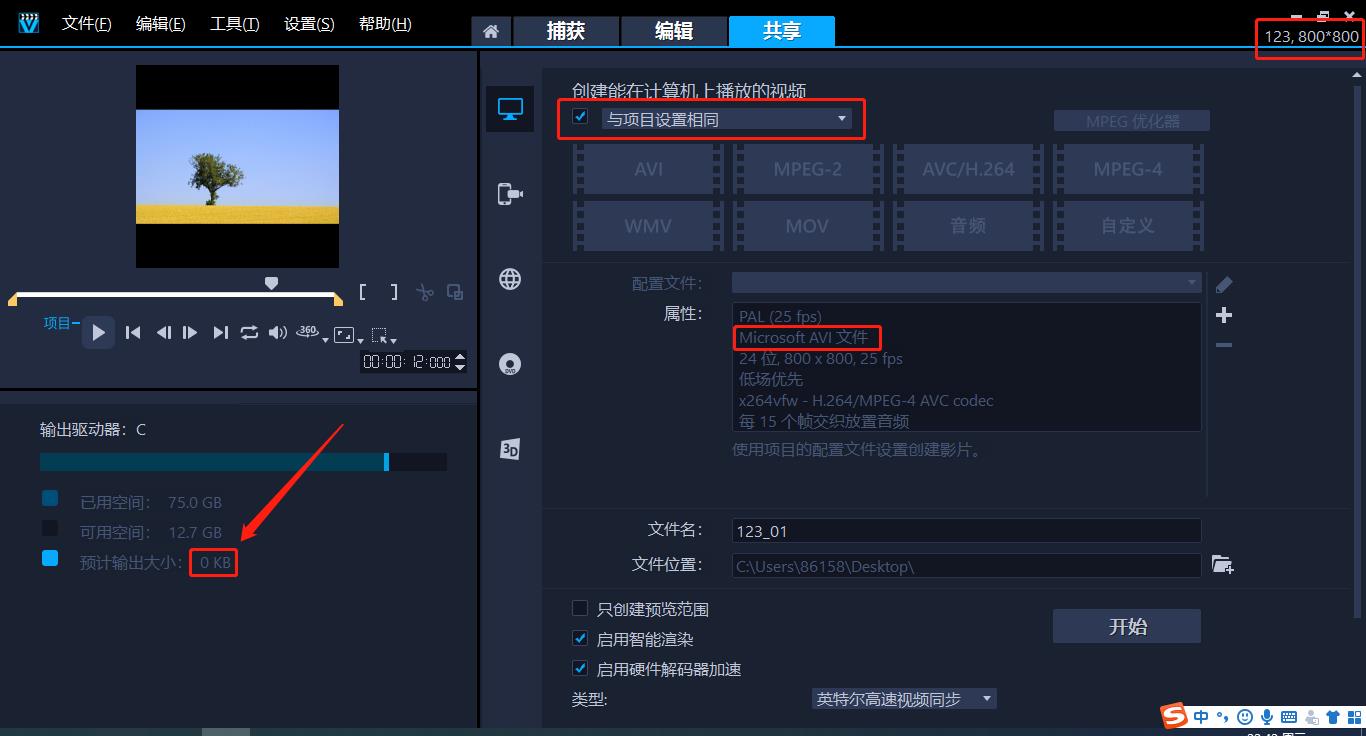Open the 设置 menu
1366x736 pixels.
tap(308, 23)
